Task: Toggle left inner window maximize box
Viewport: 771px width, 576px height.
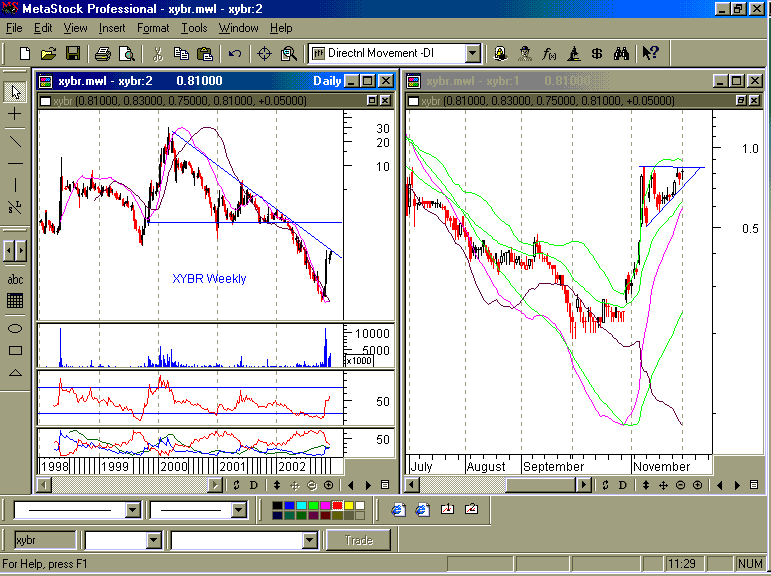Action: (372, 100)
